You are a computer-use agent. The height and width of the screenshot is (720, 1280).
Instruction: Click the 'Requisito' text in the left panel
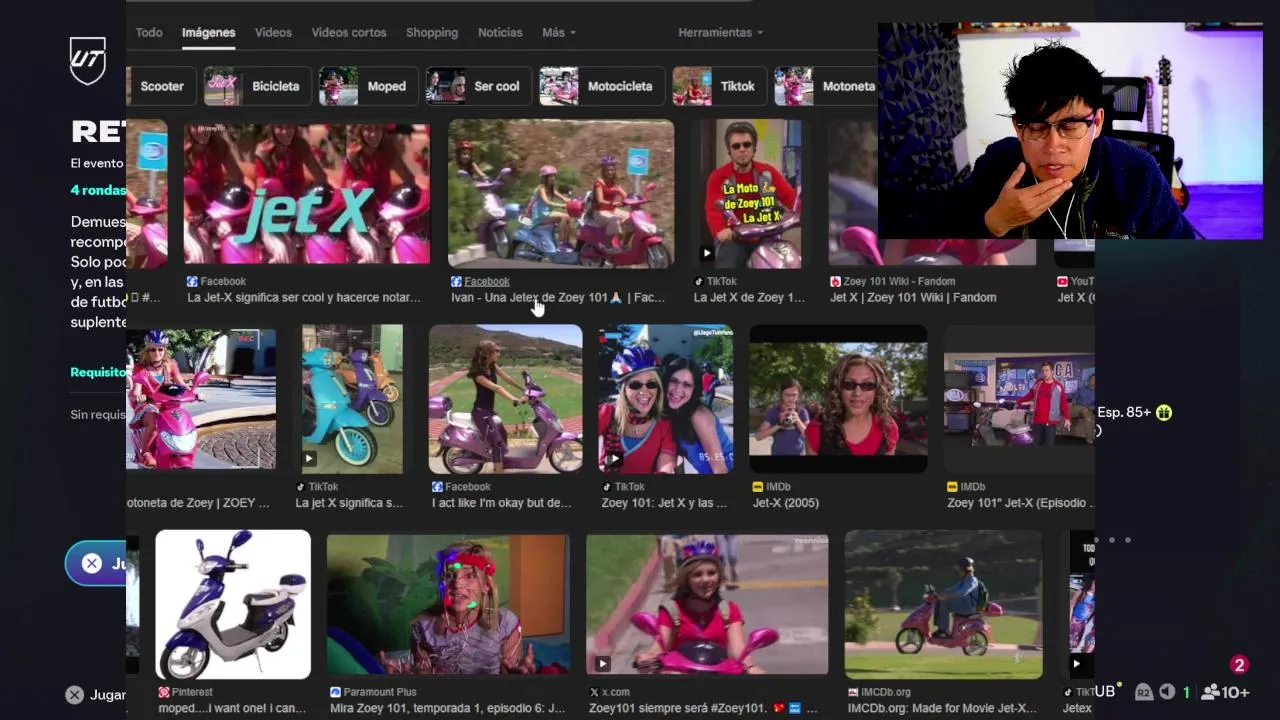pyautogui.click(x=98, y=372)
